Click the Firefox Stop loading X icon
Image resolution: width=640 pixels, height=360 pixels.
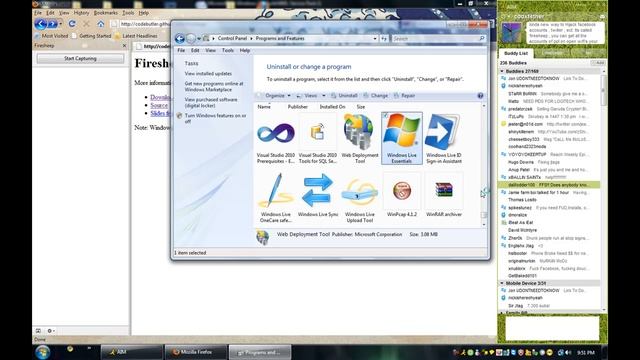[x=86, y=24]
